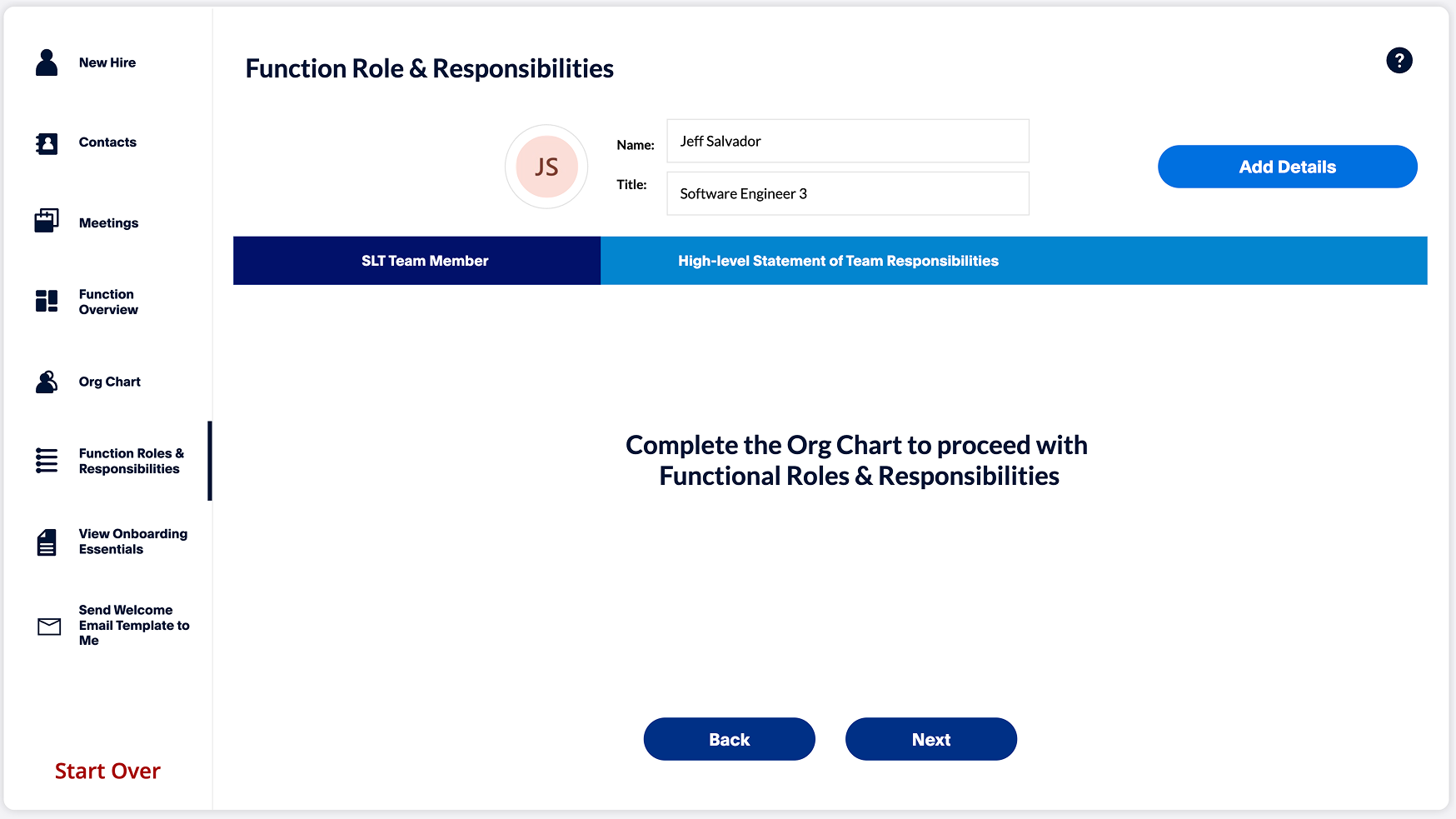
Task: Open help via the question mark icon
Action: (x=1399, y=60)
